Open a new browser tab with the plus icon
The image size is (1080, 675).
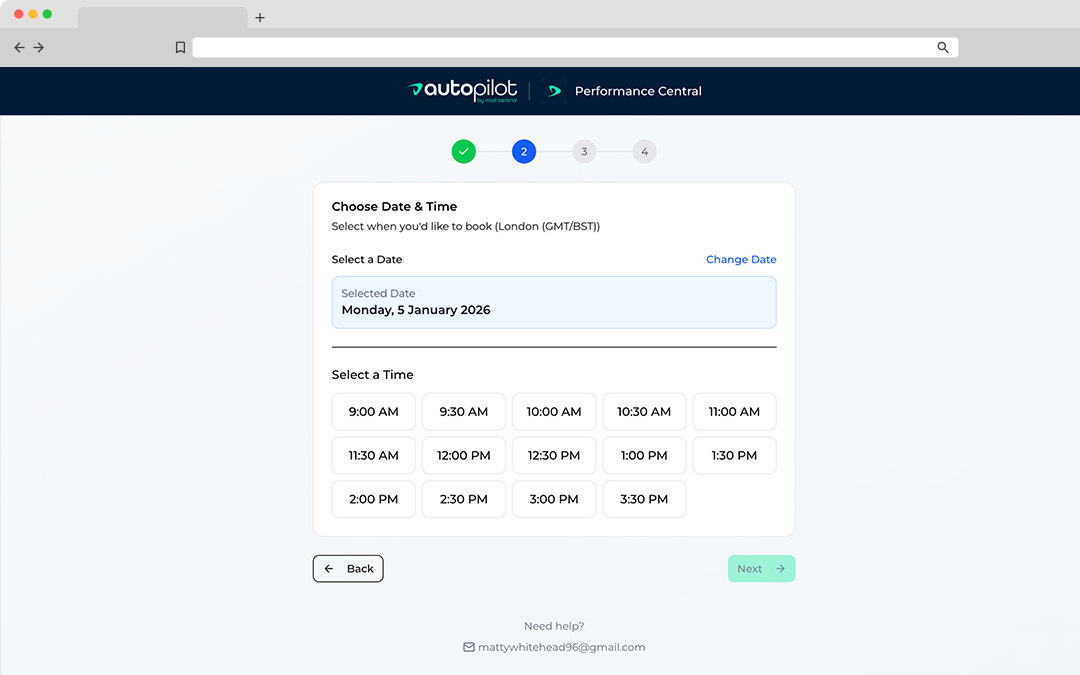click(x=260, y=16)
